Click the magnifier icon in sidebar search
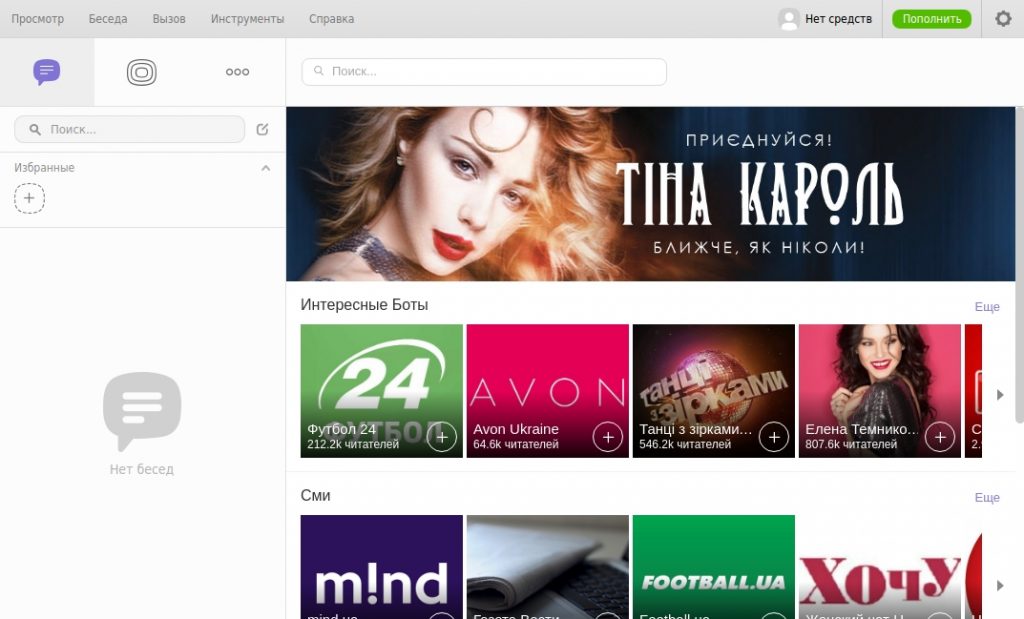This screenshot has width=1024, height=619. point(35,129)
